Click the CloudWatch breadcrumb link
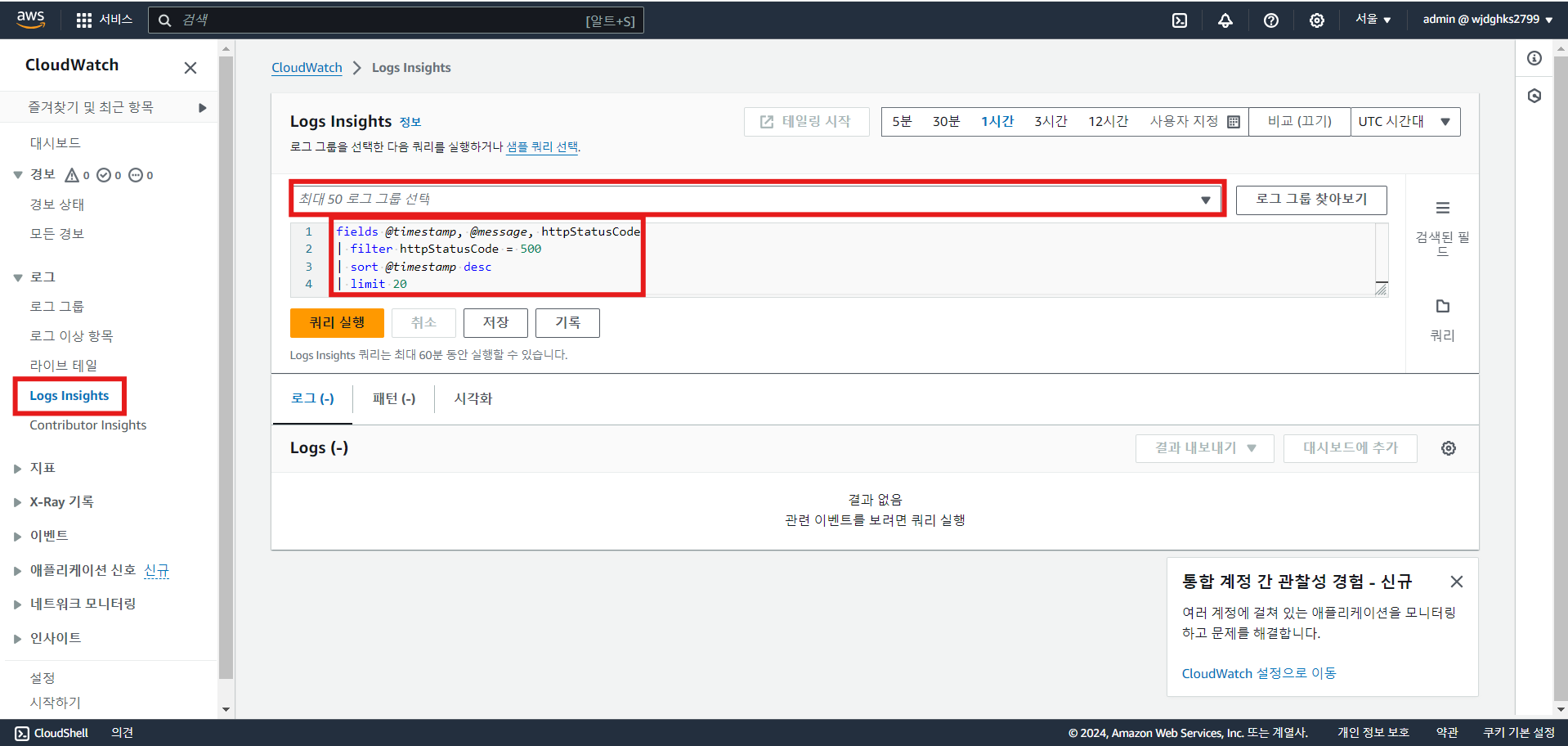The width and height of the screenshot is (1568, 746). [x=307, y=68]
